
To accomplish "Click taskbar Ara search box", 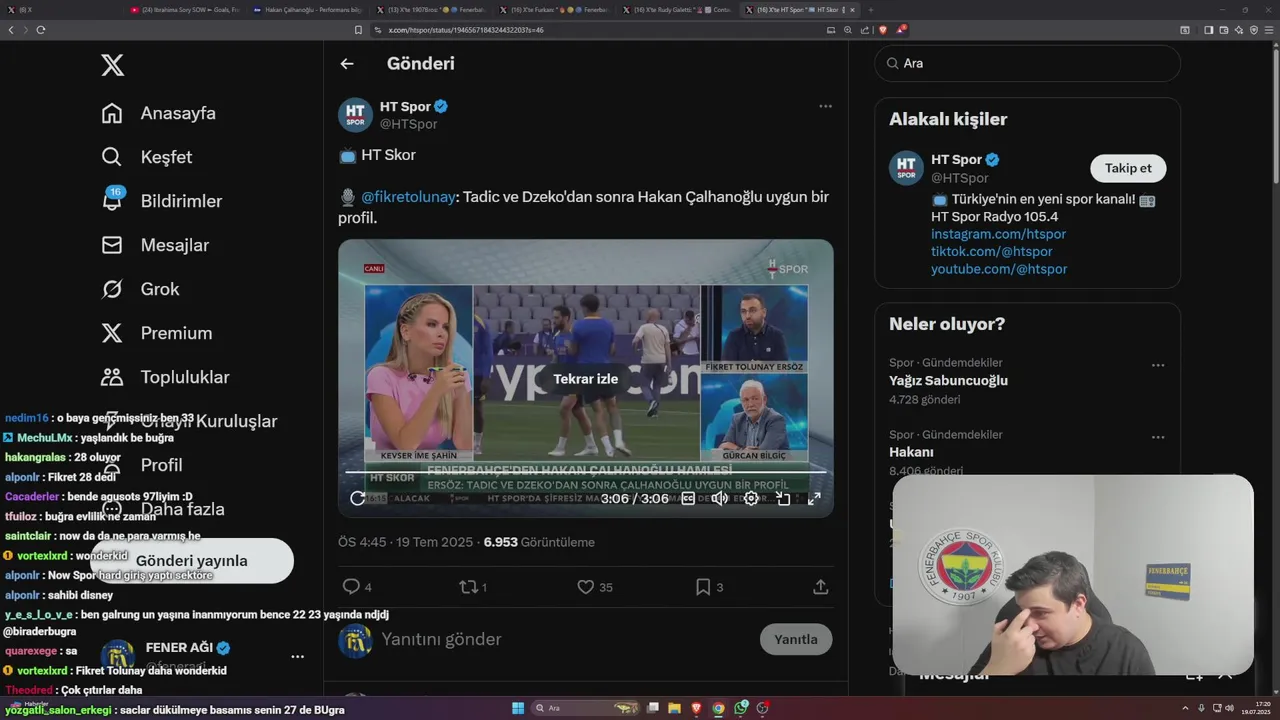I will [586, 708].
